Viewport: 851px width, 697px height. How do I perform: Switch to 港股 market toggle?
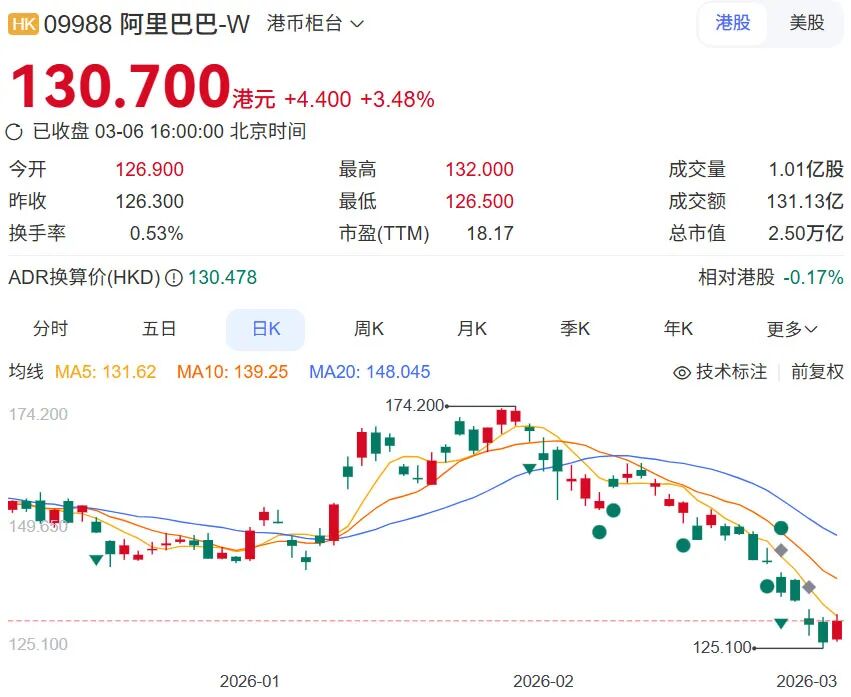[732, 23]
